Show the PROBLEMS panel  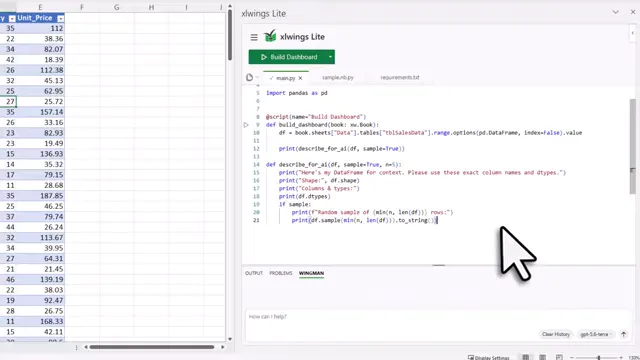[280, 273]
